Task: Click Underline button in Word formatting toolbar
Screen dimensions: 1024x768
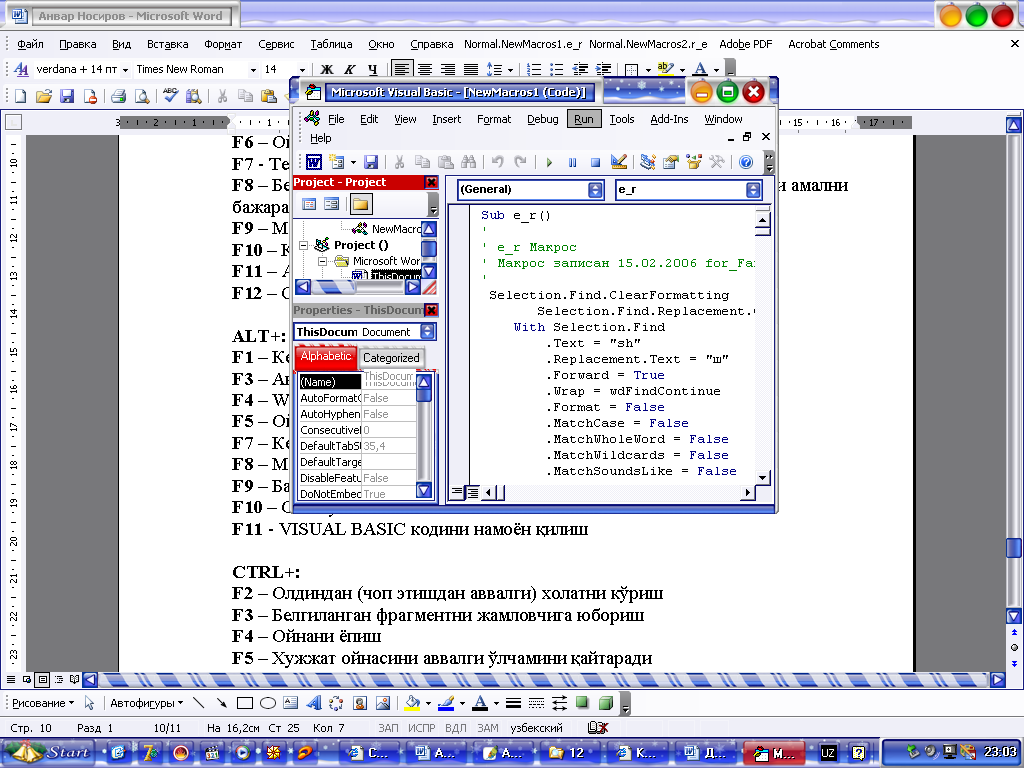Action: [x=372, y=69]
